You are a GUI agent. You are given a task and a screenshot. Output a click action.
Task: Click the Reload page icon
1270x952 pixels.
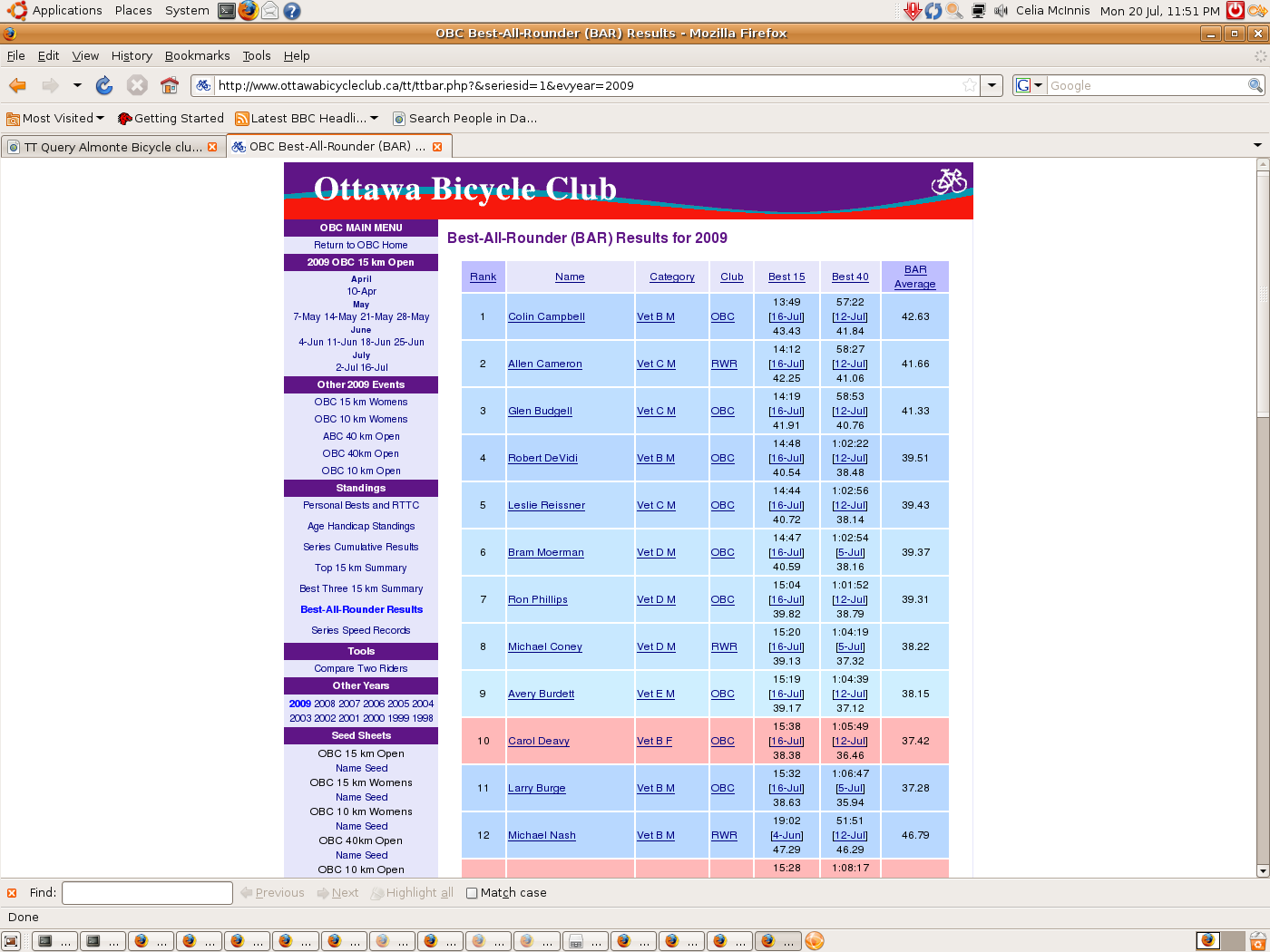click(x=104, y=85)
